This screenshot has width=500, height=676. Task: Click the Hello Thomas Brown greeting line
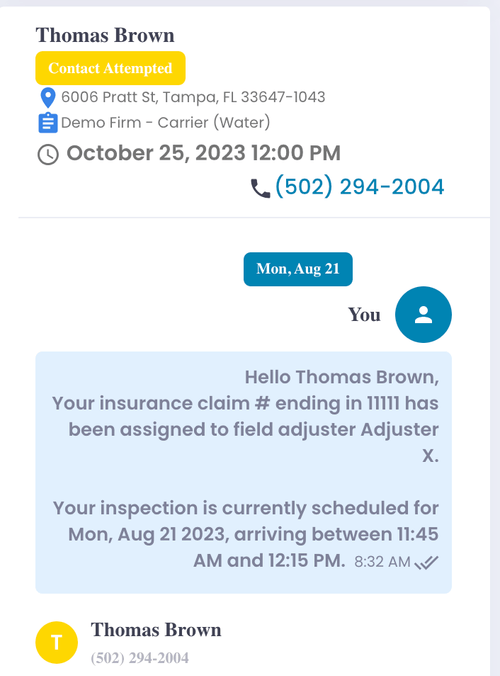(342, 377)
